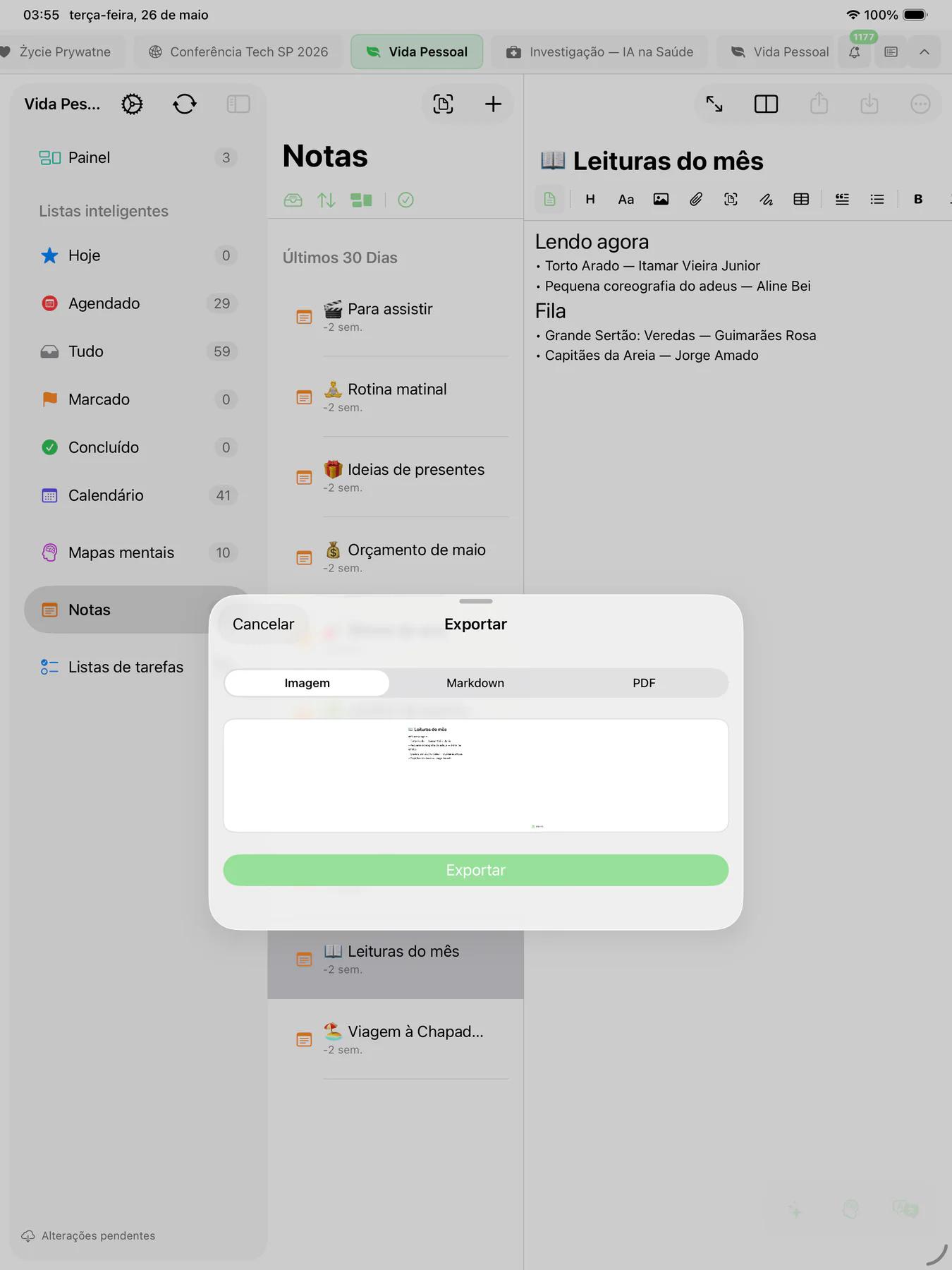Tap the share icon in note toolbar

tap(819, 104)
